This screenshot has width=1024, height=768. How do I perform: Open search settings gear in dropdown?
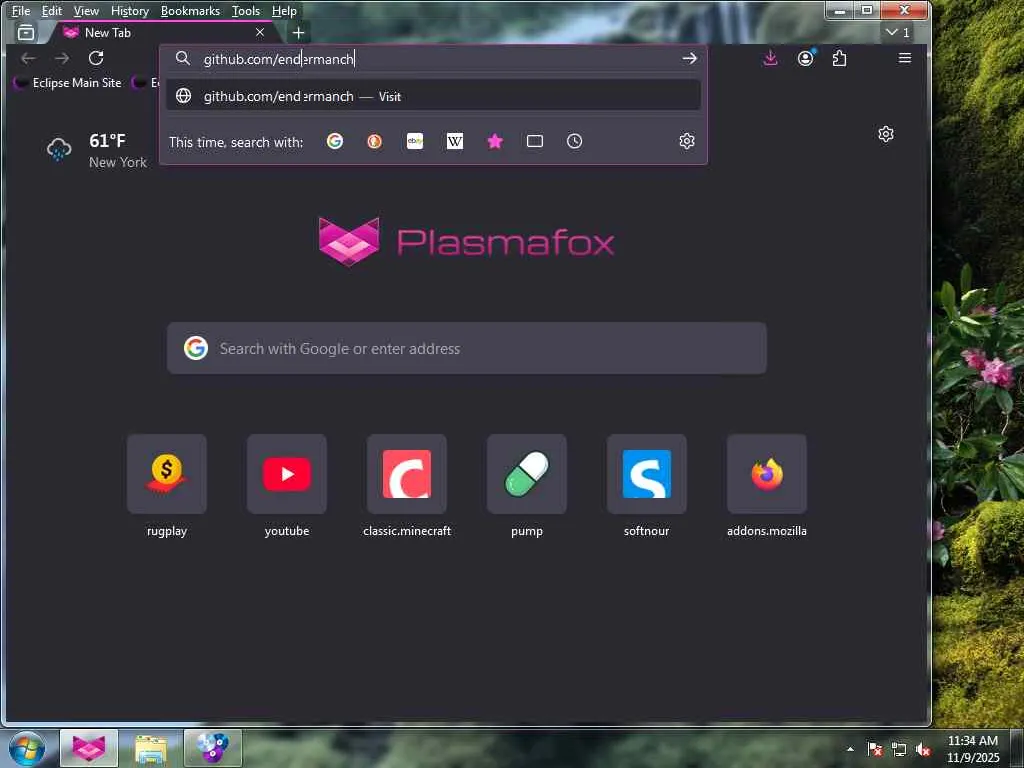[687, 141]
